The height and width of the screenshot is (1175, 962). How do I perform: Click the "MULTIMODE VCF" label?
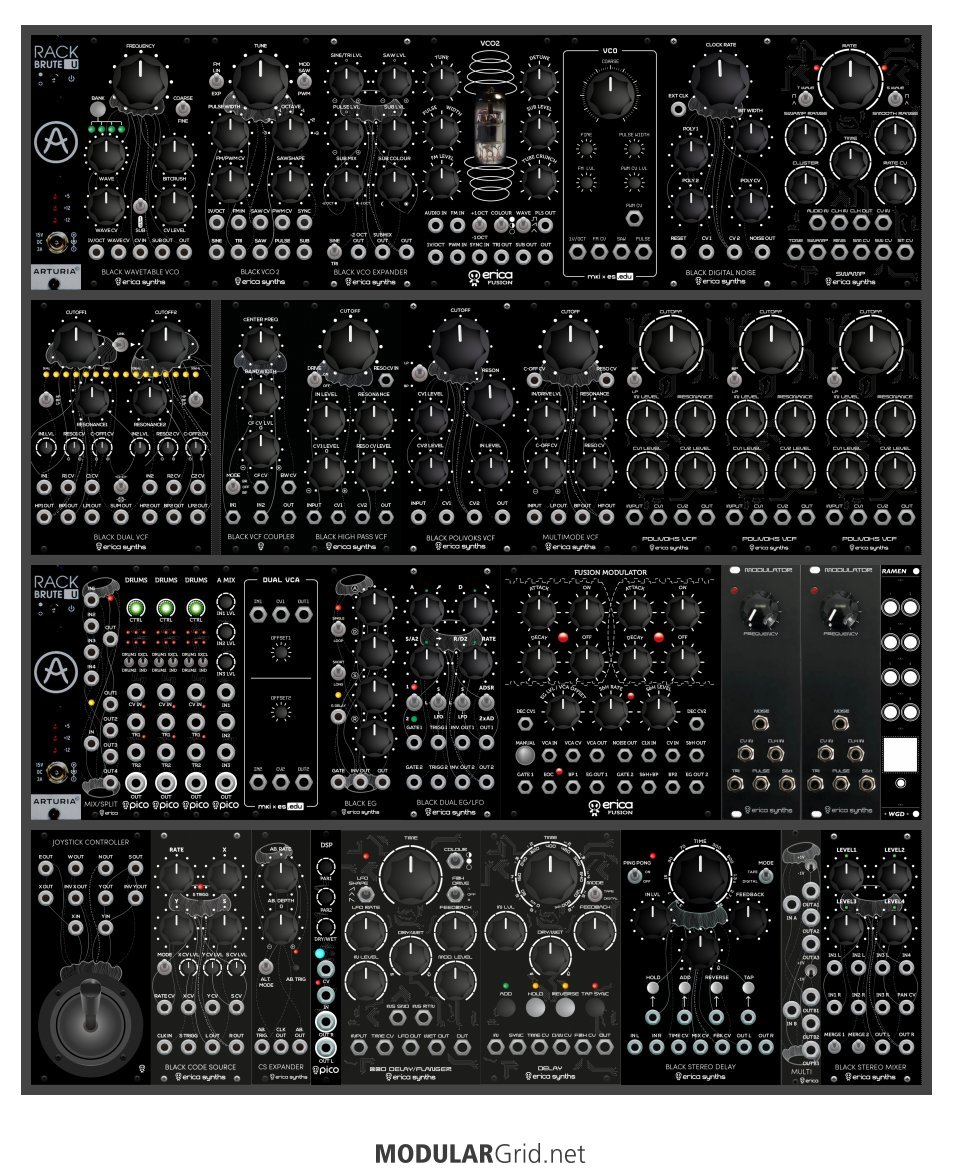point(570,537)
